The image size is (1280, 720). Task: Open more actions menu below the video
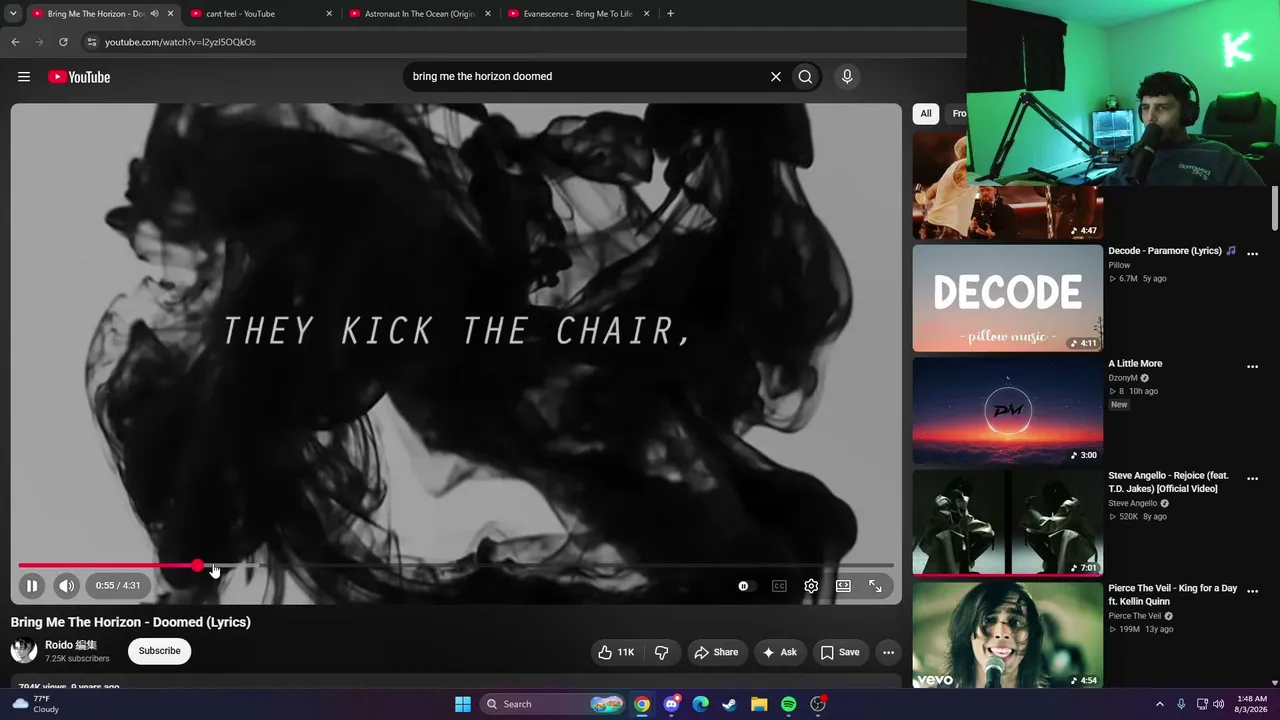888,652
